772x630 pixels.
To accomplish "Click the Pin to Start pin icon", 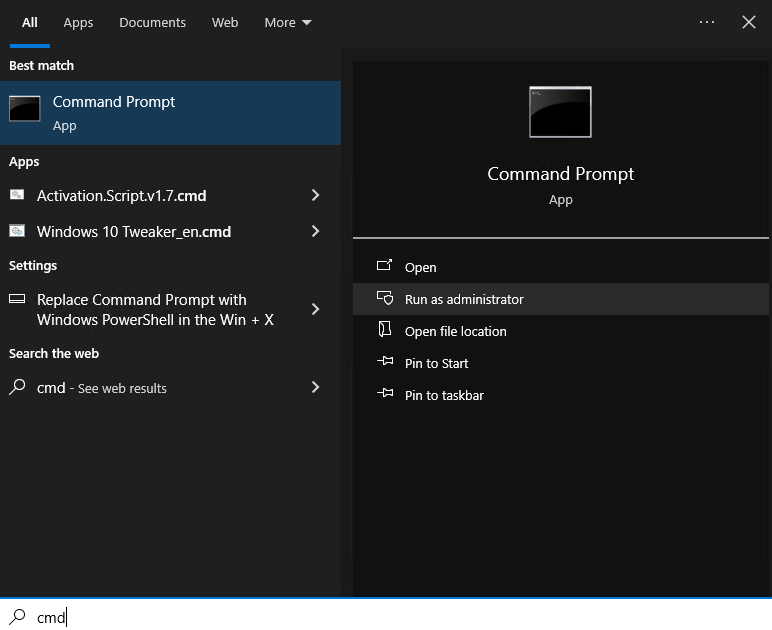I will click(x=385, y=361).
